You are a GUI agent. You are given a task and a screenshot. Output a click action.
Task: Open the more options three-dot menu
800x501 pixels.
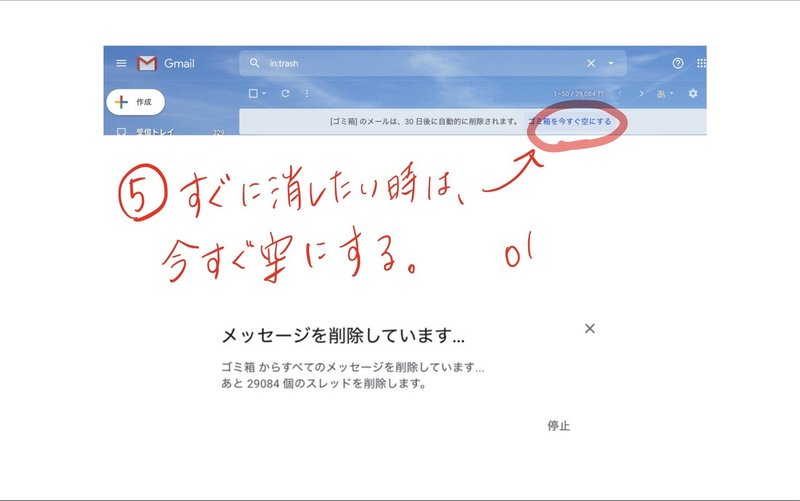pos(307,93)
